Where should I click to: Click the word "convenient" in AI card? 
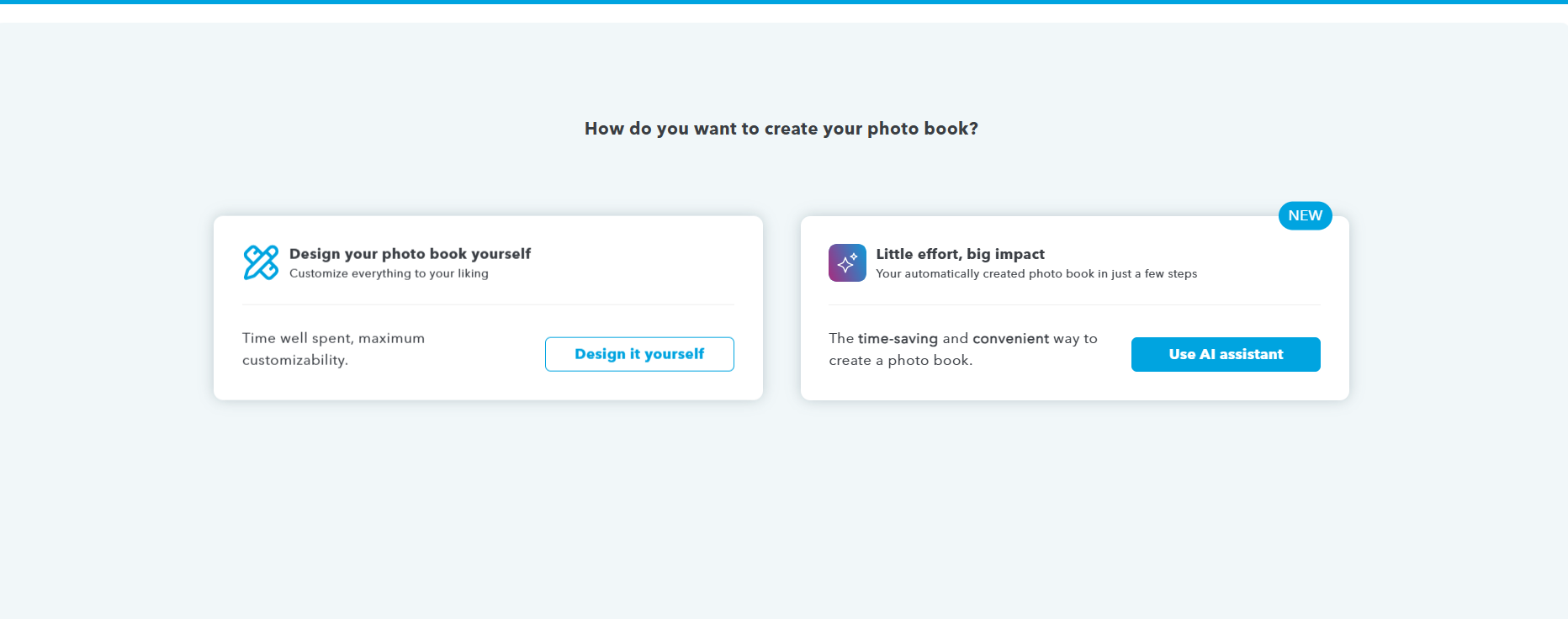(x=1010, y=339)
